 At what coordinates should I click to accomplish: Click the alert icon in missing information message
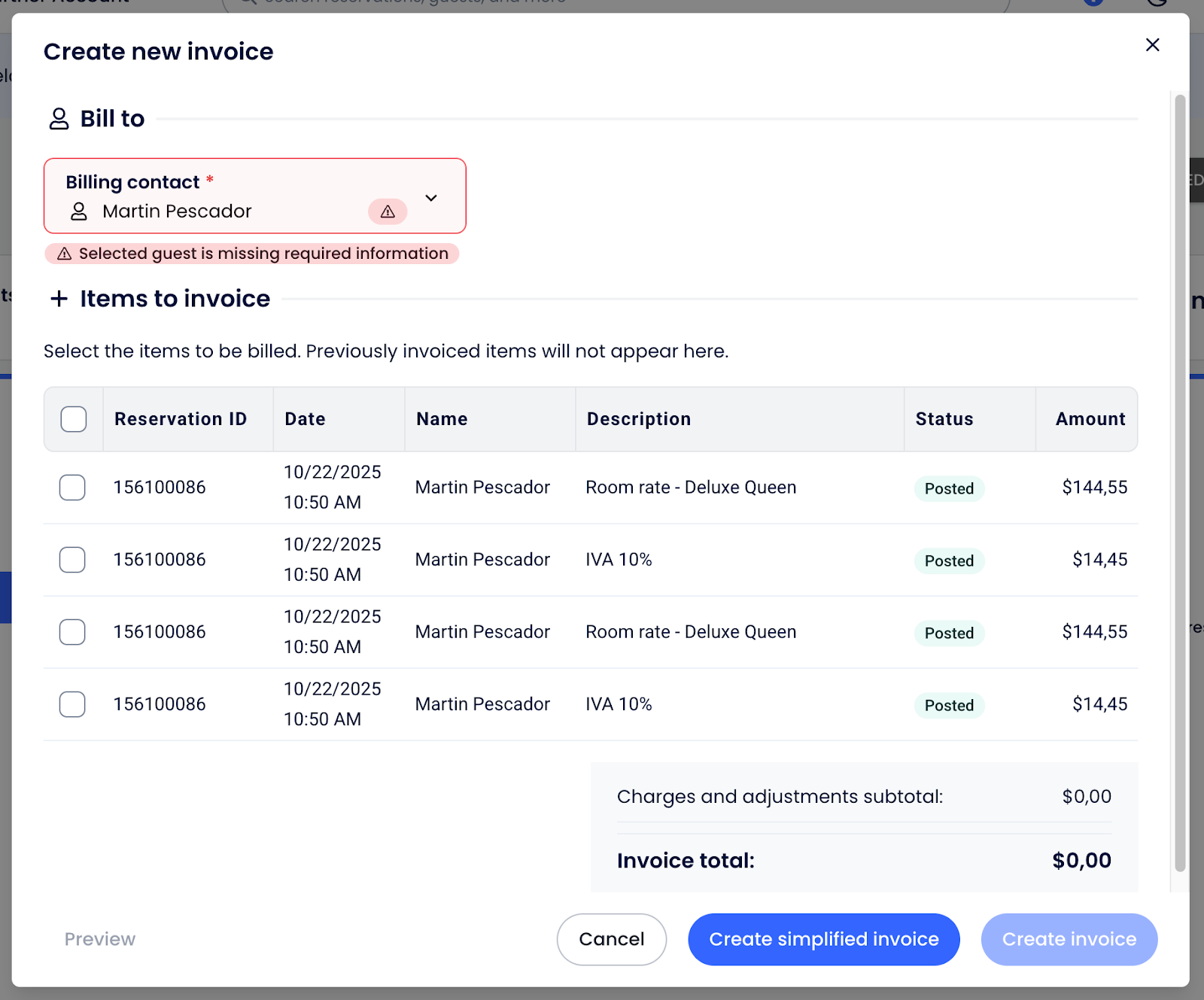click(65, 254)
